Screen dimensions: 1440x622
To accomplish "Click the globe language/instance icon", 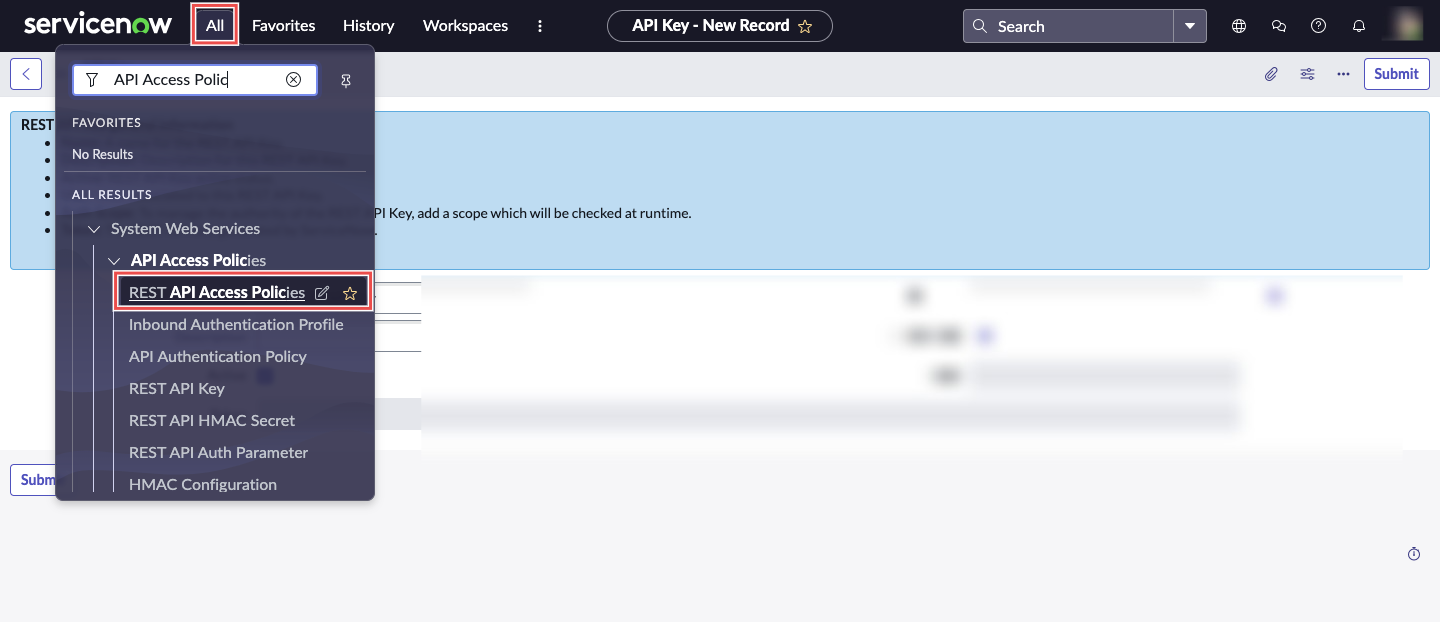I will (1238, 25).
